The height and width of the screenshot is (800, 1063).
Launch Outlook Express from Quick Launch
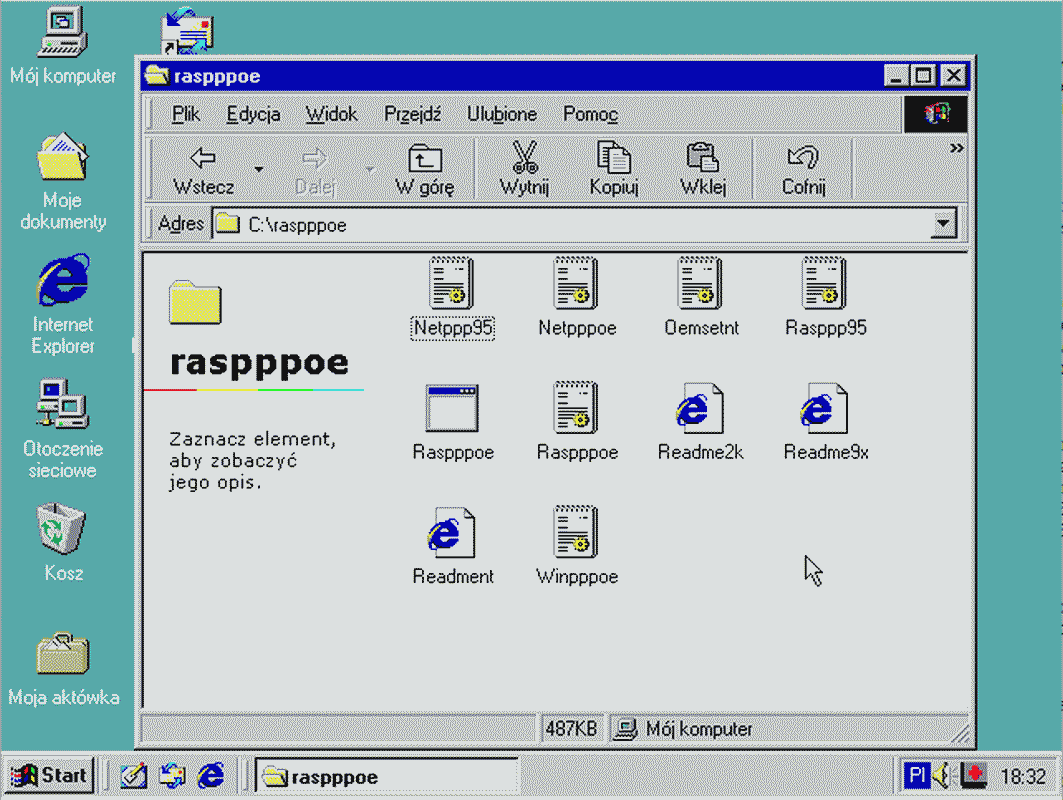pyautogui.click(x=172, y=775)
